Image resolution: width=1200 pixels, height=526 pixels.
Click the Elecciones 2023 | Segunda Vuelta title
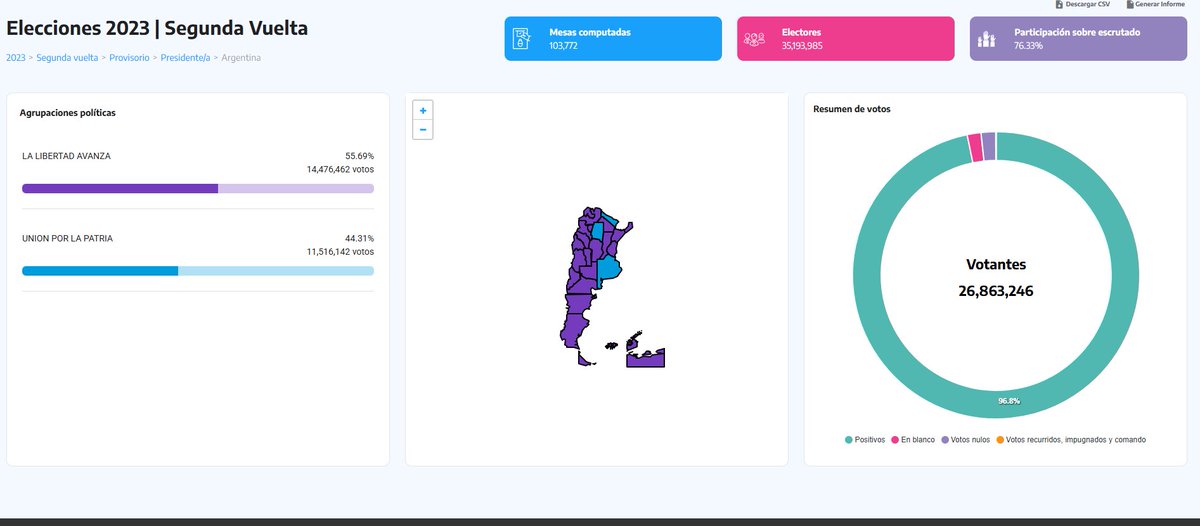point(157,28)
